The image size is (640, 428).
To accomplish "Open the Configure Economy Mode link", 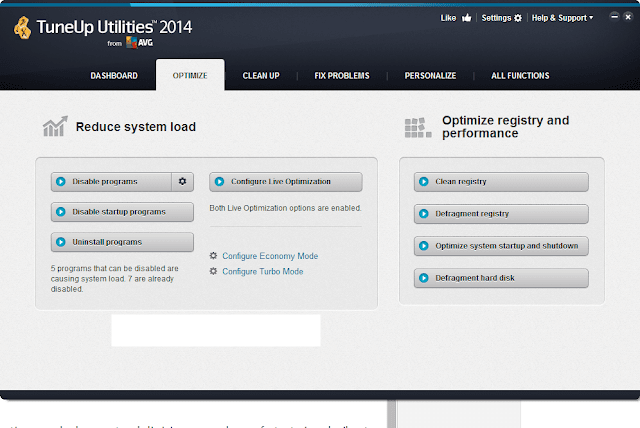I will click(x=270, y=256).
